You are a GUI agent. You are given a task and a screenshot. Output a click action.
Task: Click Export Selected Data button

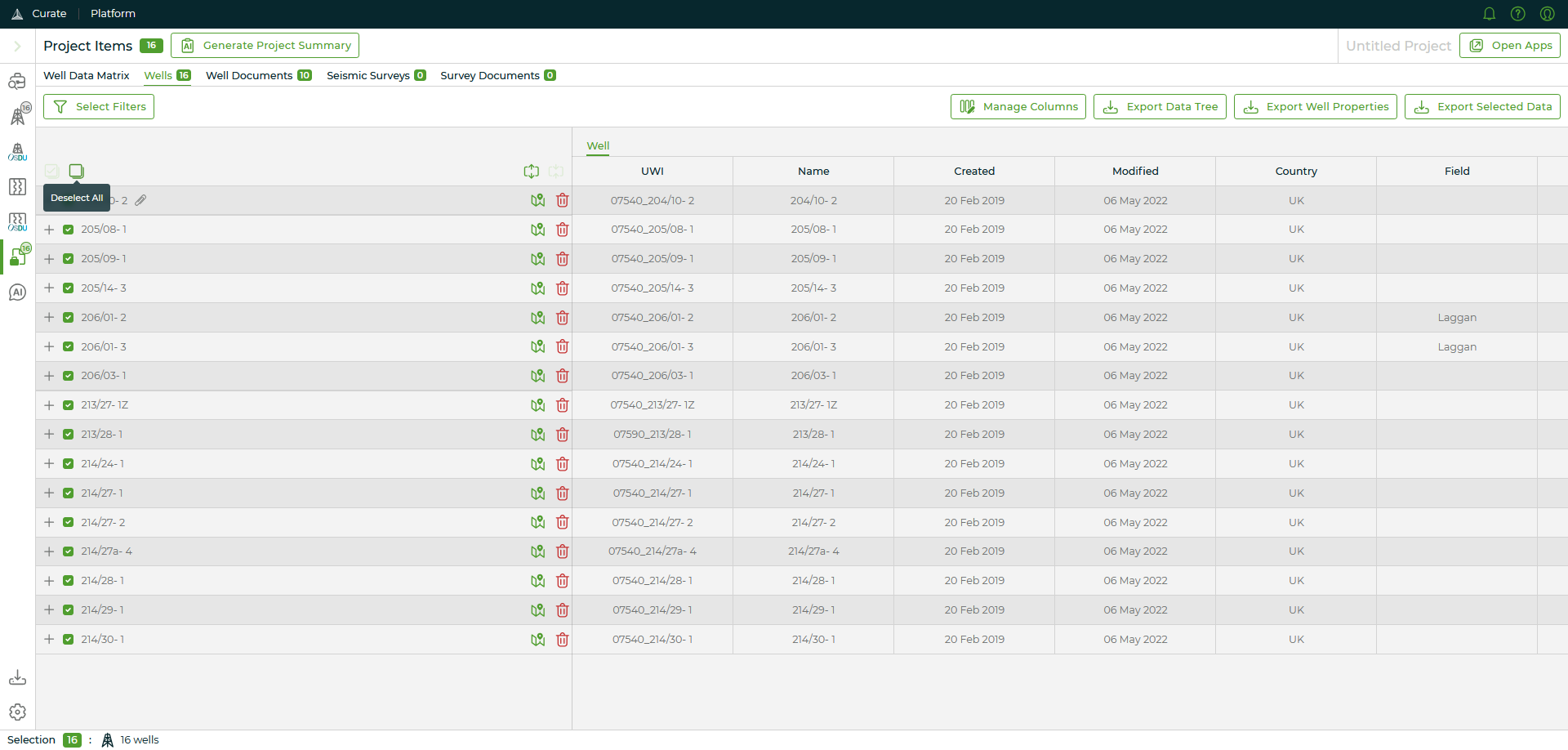click(x=1482, y=107)
